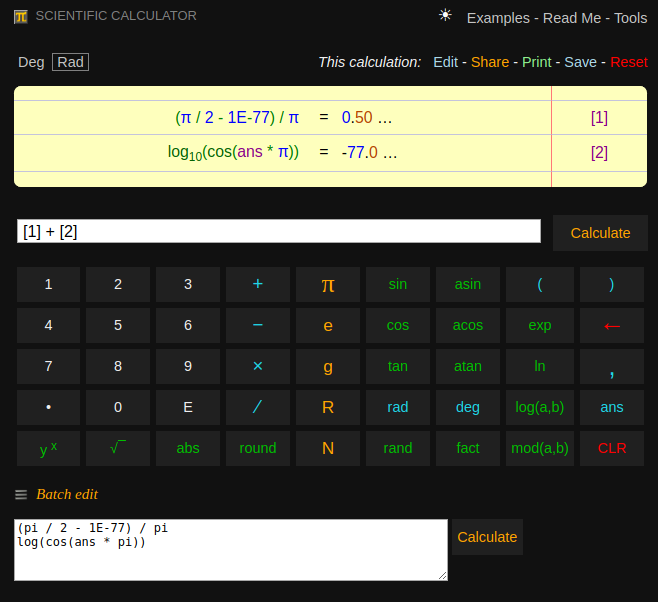Screen dimensions: 658x602
Task: Click Edit for this calculation
Action: [x=445, y=62]
